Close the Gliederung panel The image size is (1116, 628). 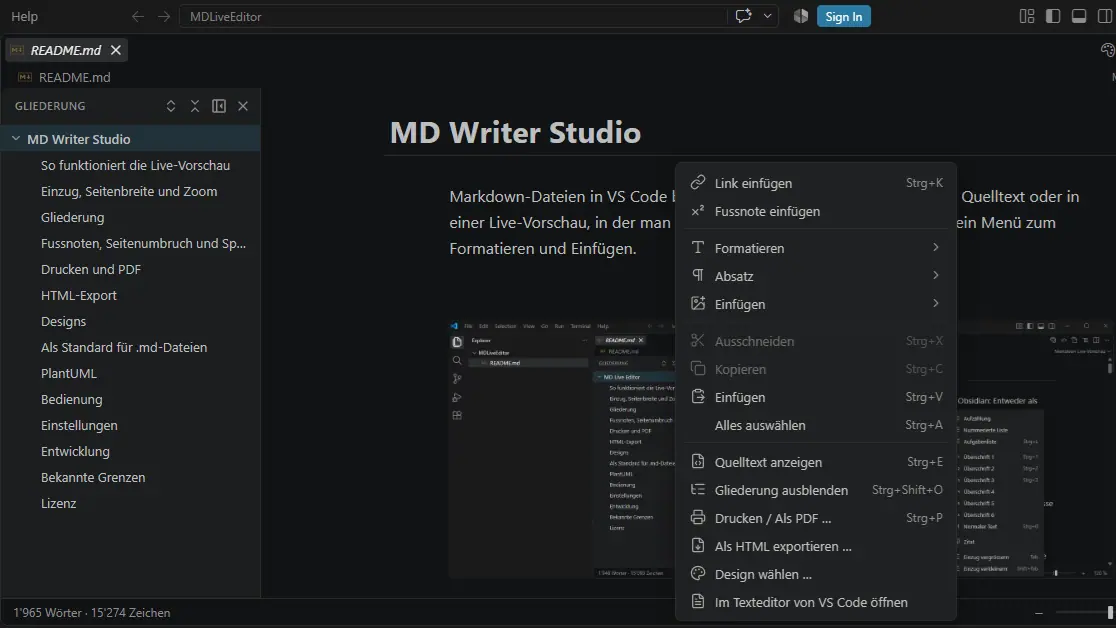[x=243, y=106]
